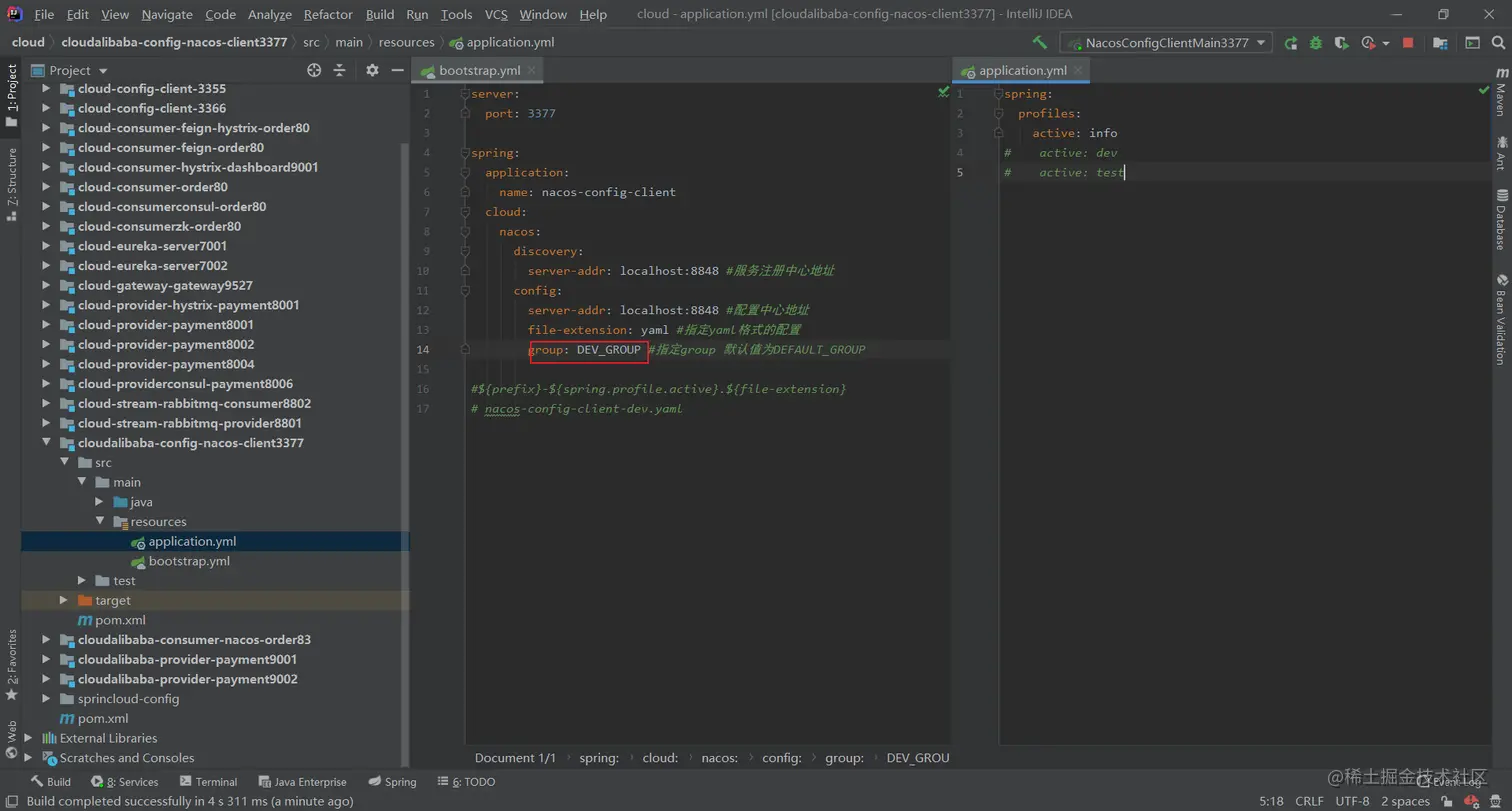Toggle the Maven tool window

coord(1501,94)
